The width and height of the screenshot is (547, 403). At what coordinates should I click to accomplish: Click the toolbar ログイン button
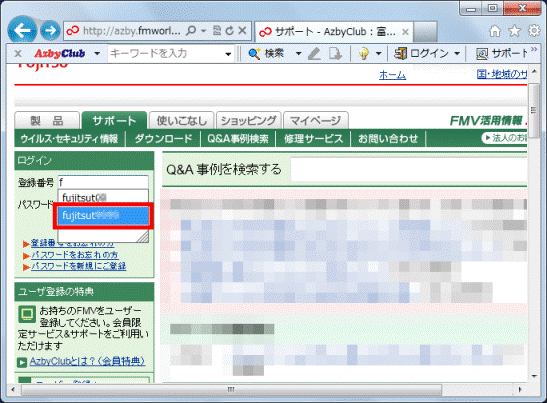pyautogui.click(x=421, y=53)
